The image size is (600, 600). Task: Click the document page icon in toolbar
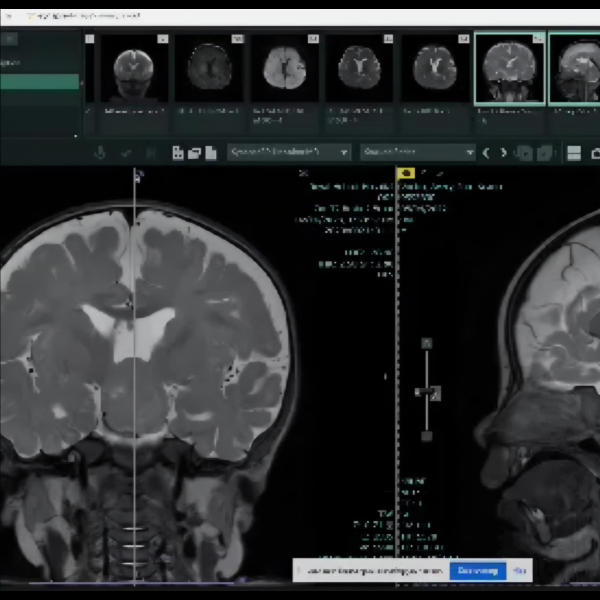211,153
